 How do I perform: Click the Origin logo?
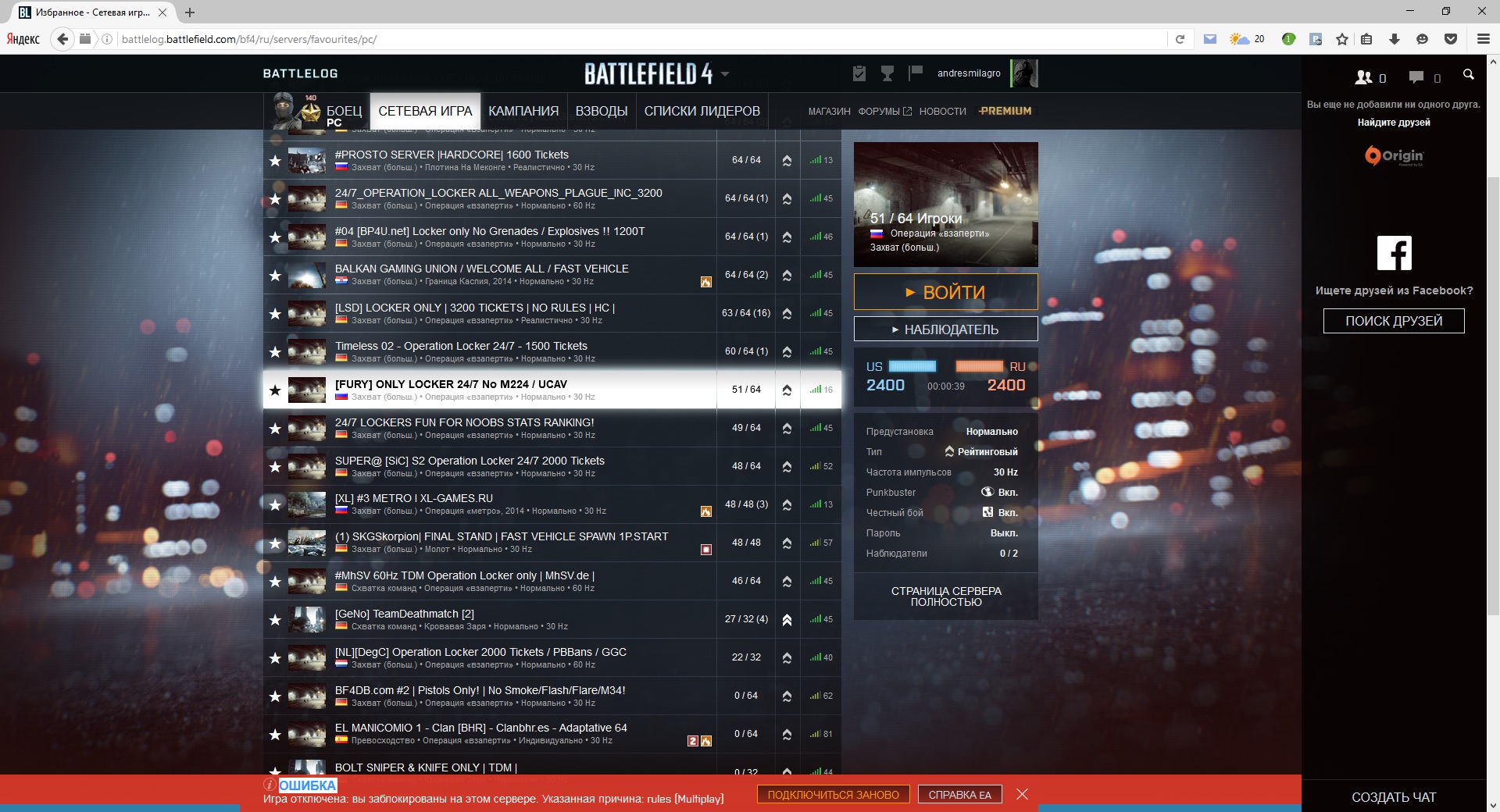pyautogui.click(x=1394, y=156)
